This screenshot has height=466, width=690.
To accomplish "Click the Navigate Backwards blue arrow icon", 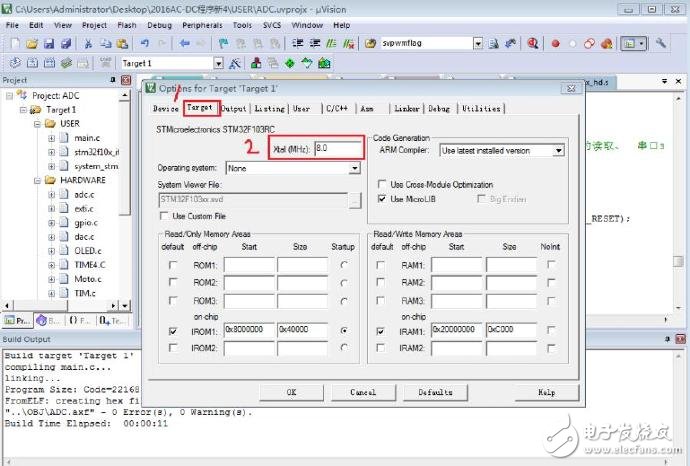I will 185,43.
